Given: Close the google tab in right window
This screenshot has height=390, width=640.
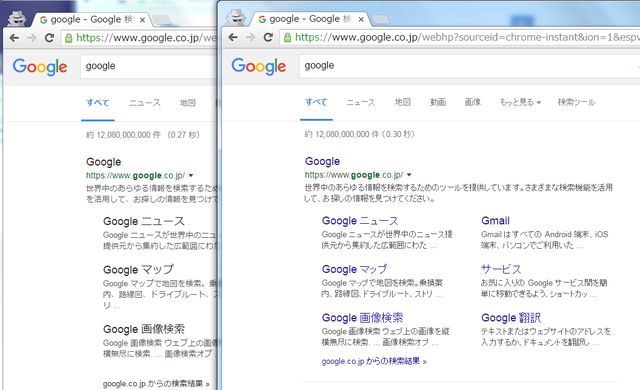Looking at the screenshot, I should [361, 19].
